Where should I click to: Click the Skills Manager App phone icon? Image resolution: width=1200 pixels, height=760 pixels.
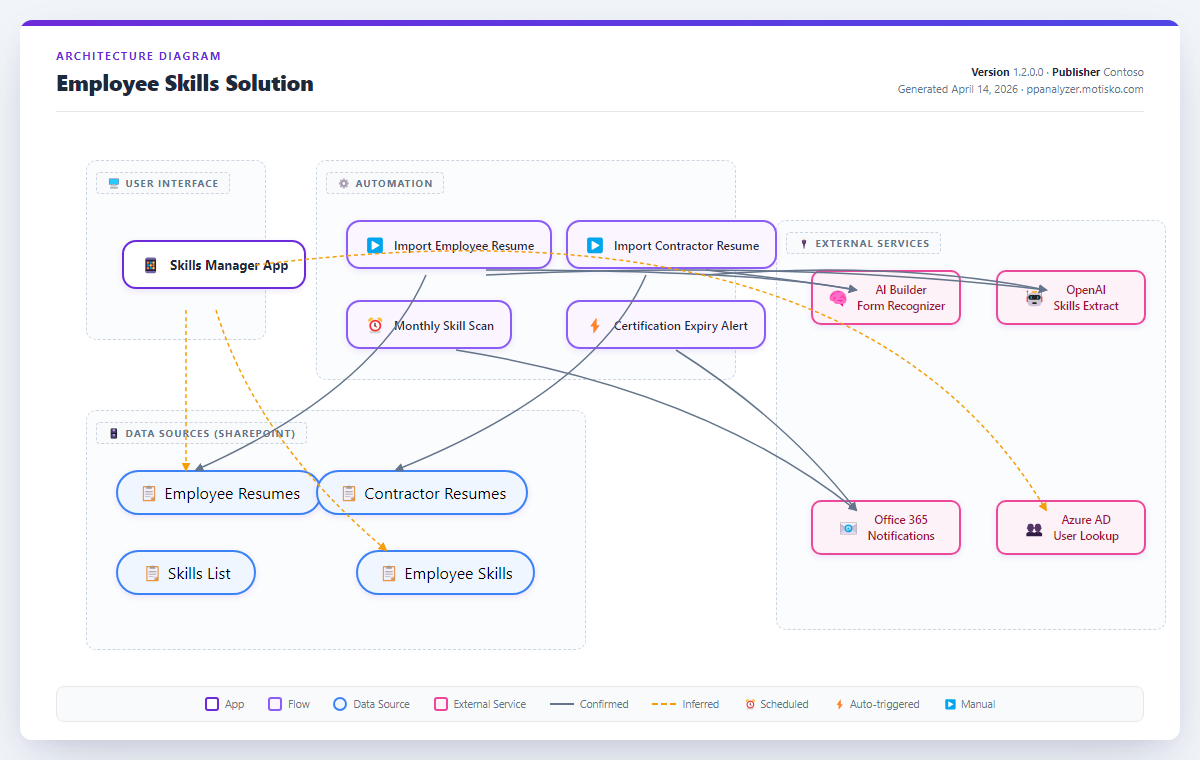[x=151, y=265]
